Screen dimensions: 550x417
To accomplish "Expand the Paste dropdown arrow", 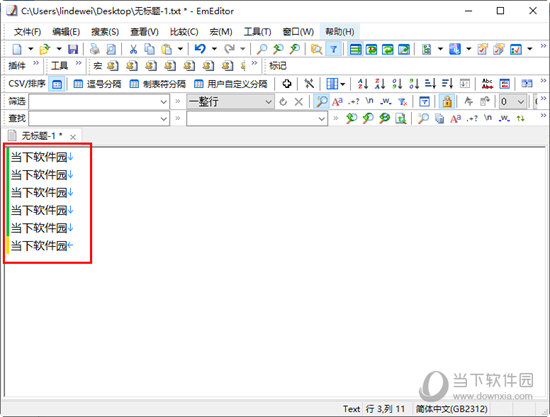I will [x=180, y=49].
